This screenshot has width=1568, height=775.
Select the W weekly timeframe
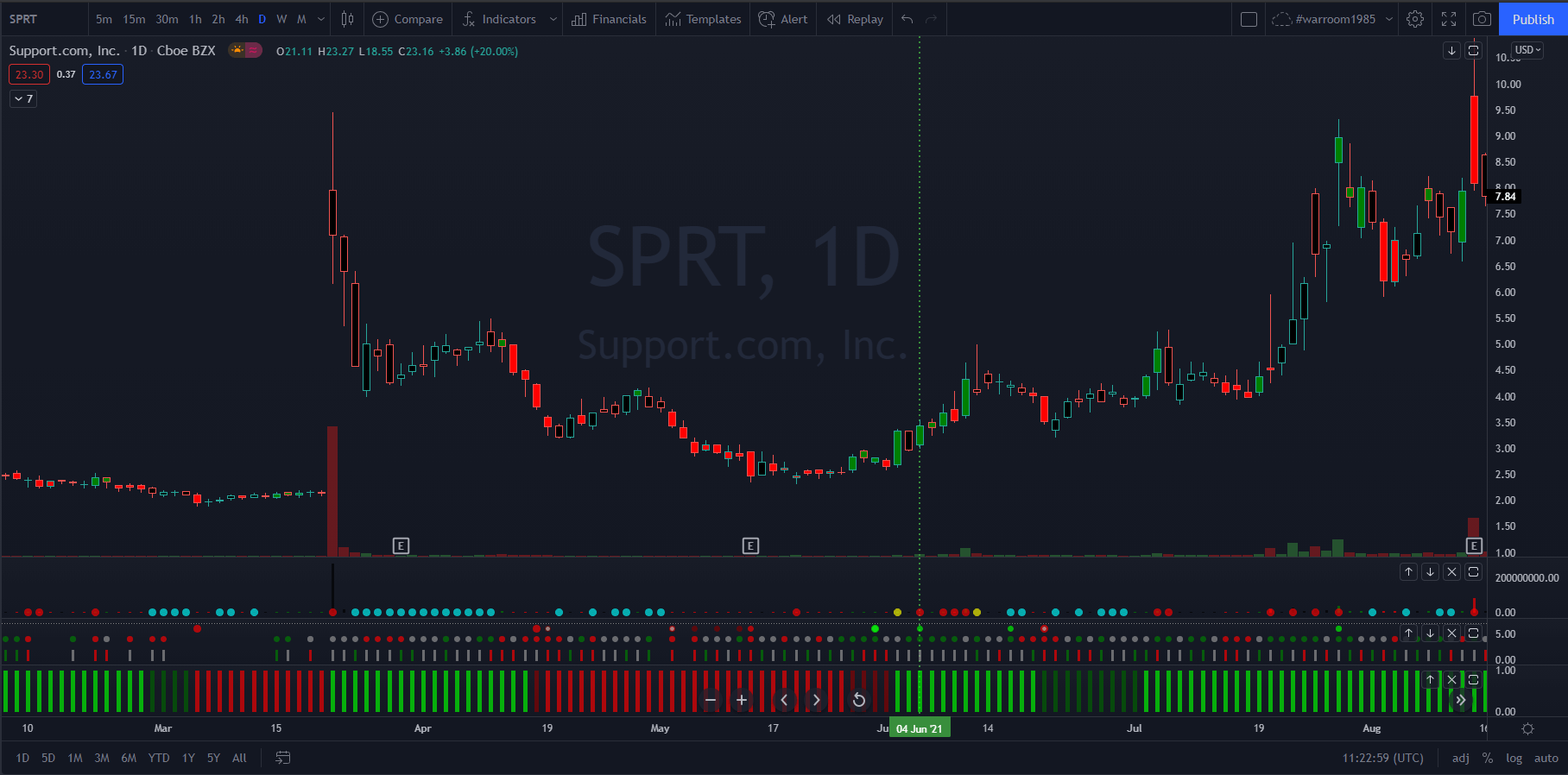pos(281,19)
